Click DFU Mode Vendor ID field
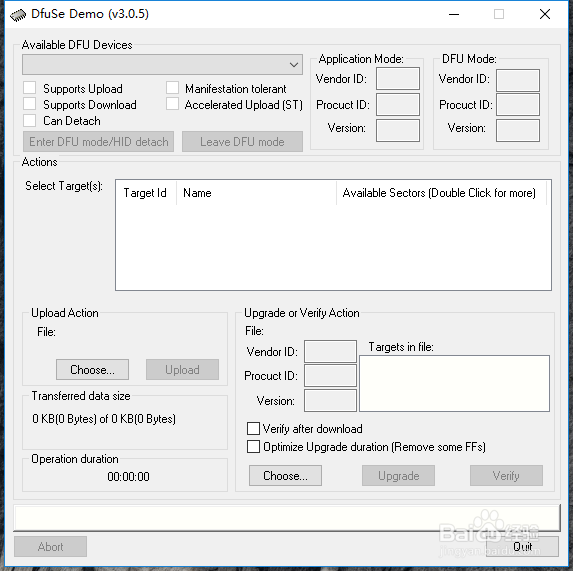The width and height of the screenshot is (573, 571). pyautogui.click(x=518, y=80)
